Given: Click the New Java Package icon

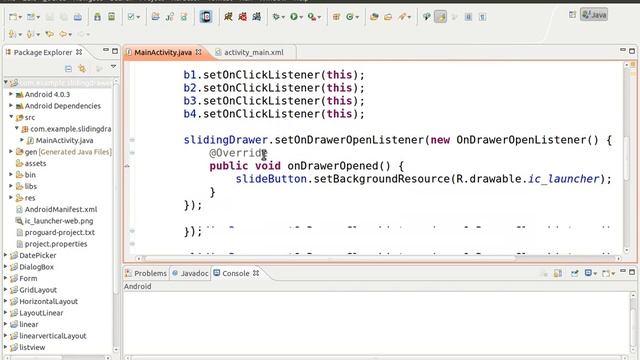Looking at the screenshot, I should coord(336,17).
